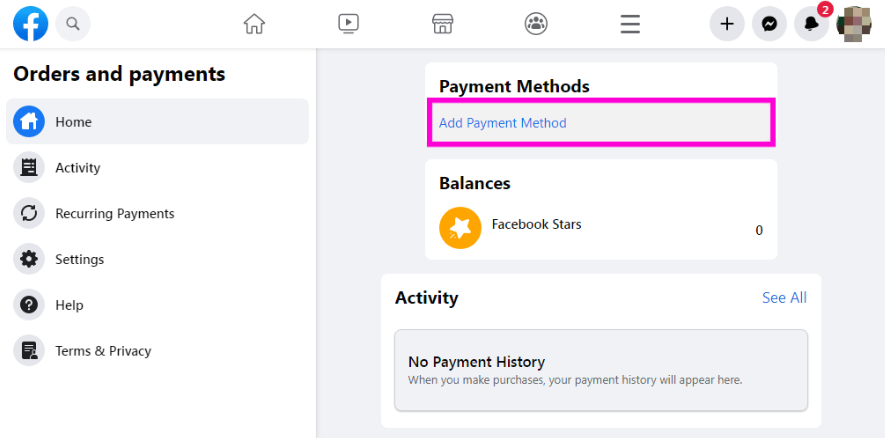Open Settings in the payments sidebar
885x438 pixels.
(157, 259)
